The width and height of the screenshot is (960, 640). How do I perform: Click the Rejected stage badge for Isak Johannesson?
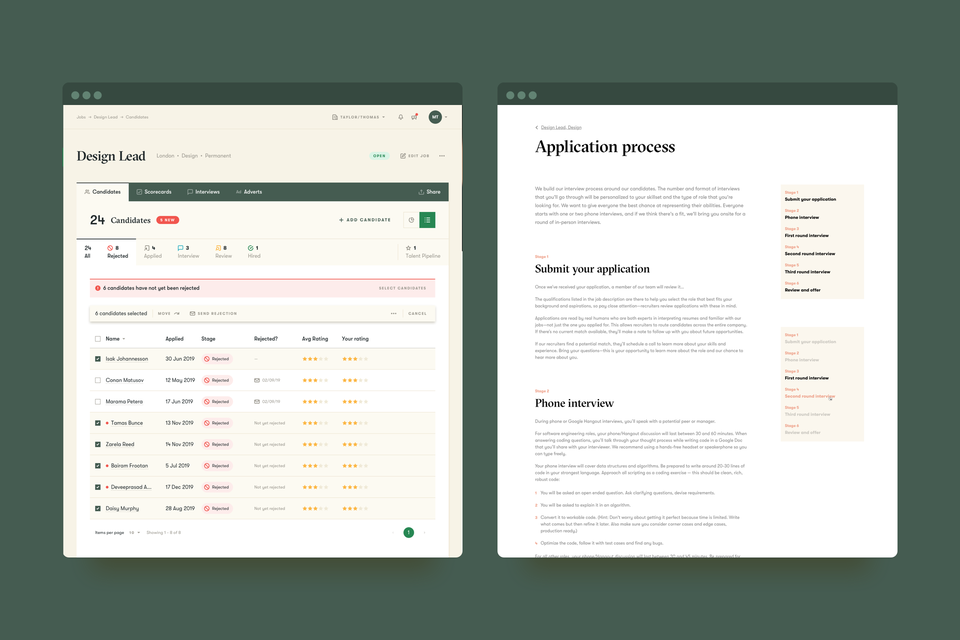pyautogui.click(x=217, y=359)
